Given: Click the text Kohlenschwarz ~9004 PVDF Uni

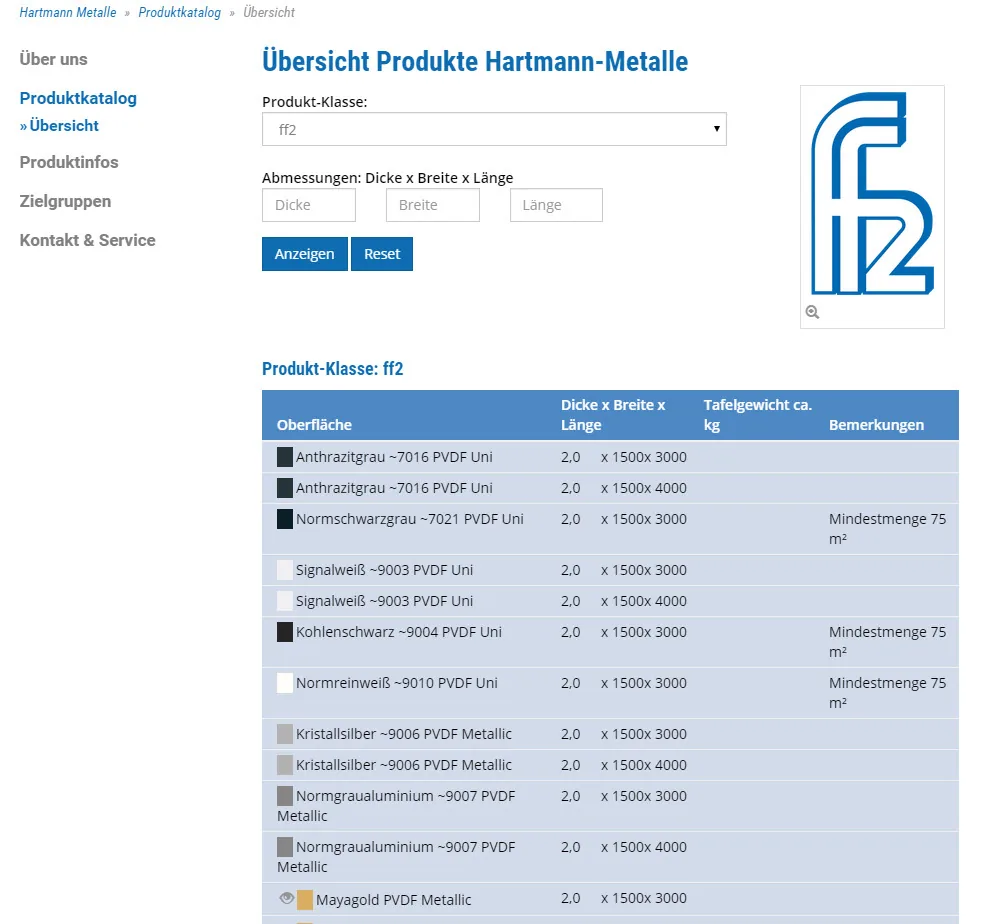Looking at the screenshot, I should coord(399,632).
